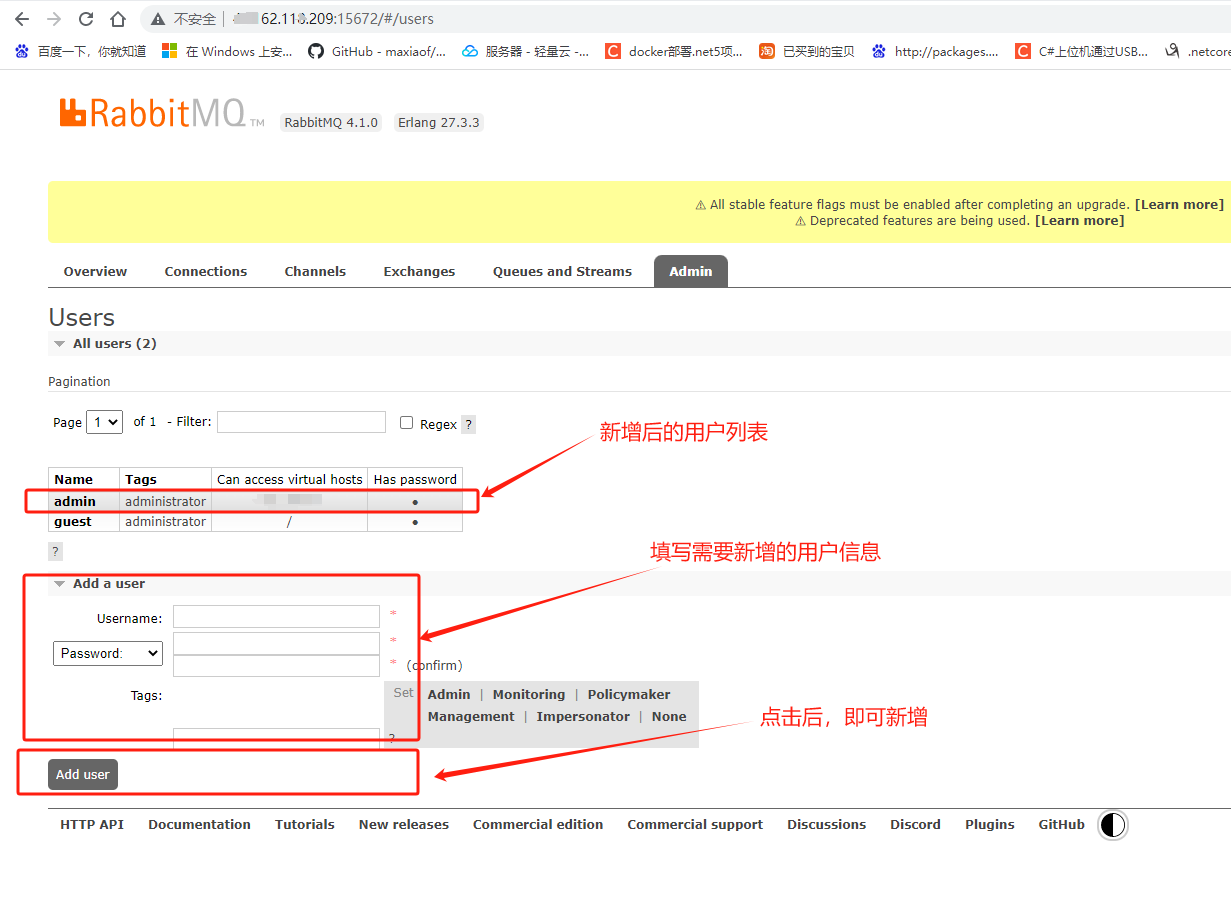This screenshot has height=923, width=1231.
Task: Focus the Tags input field
Action: point(276,738)
